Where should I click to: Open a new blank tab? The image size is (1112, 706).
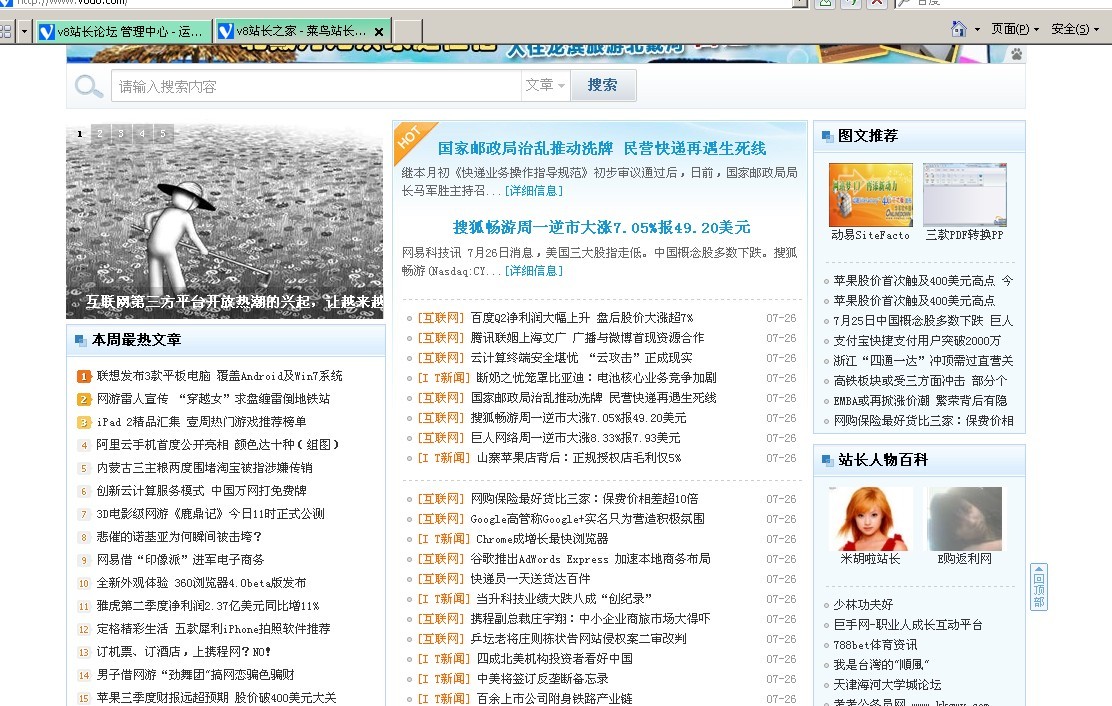coord(408,31)
